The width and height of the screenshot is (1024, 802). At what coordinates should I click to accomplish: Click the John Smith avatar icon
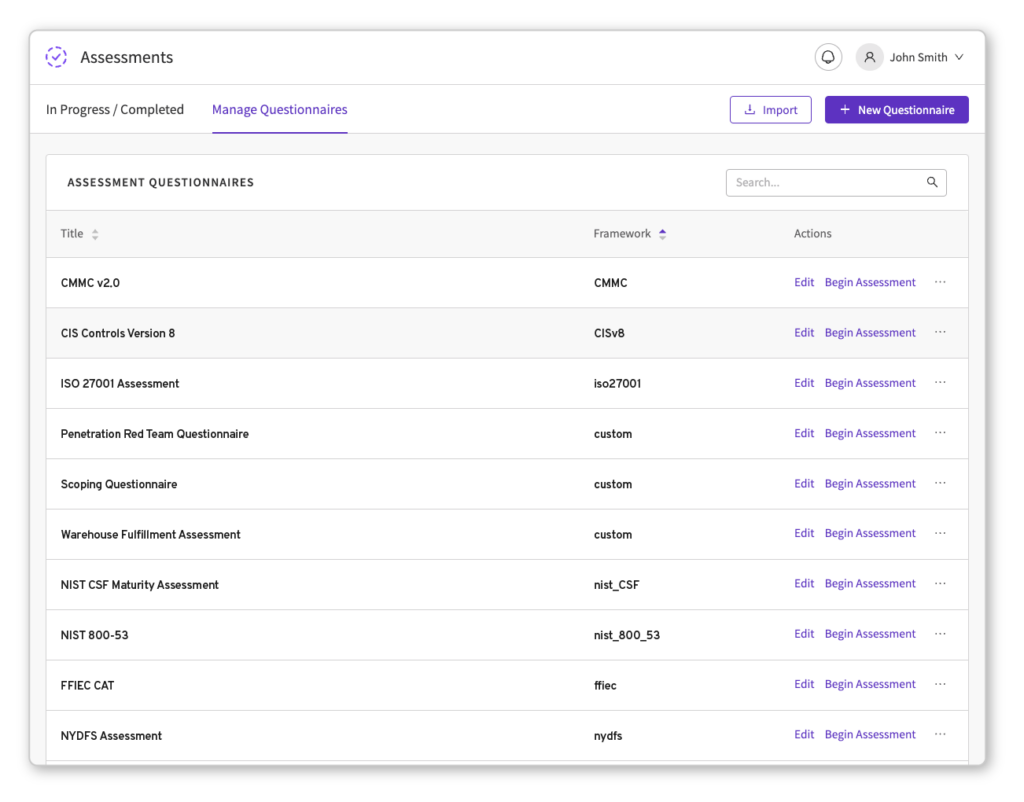pos(870,57)
